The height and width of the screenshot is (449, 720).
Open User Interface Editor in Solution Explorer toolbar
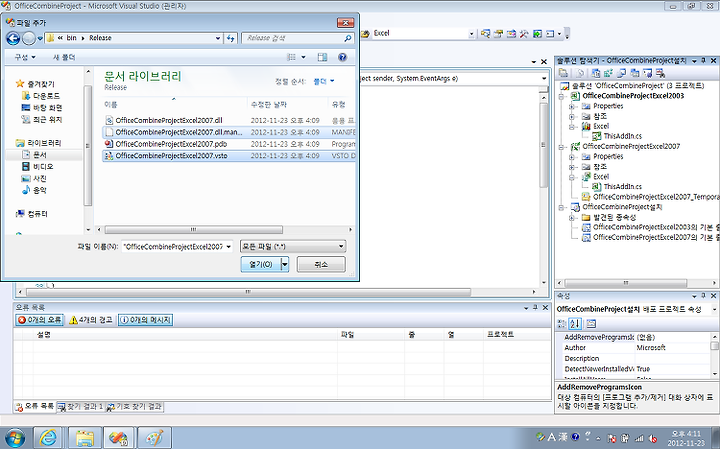(635, 73)
